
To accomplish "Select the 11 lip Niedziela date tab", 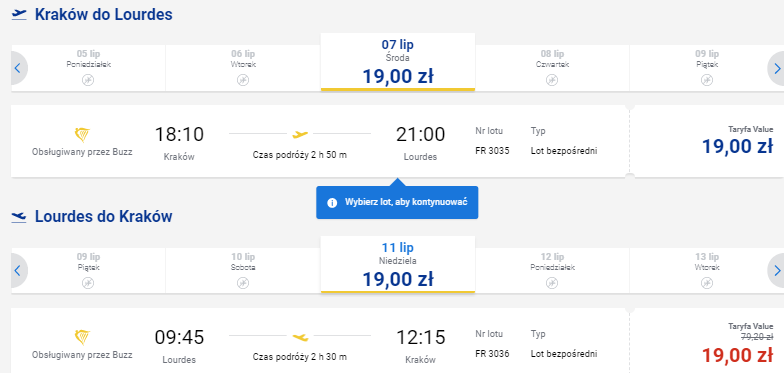I will coord(398,264).
